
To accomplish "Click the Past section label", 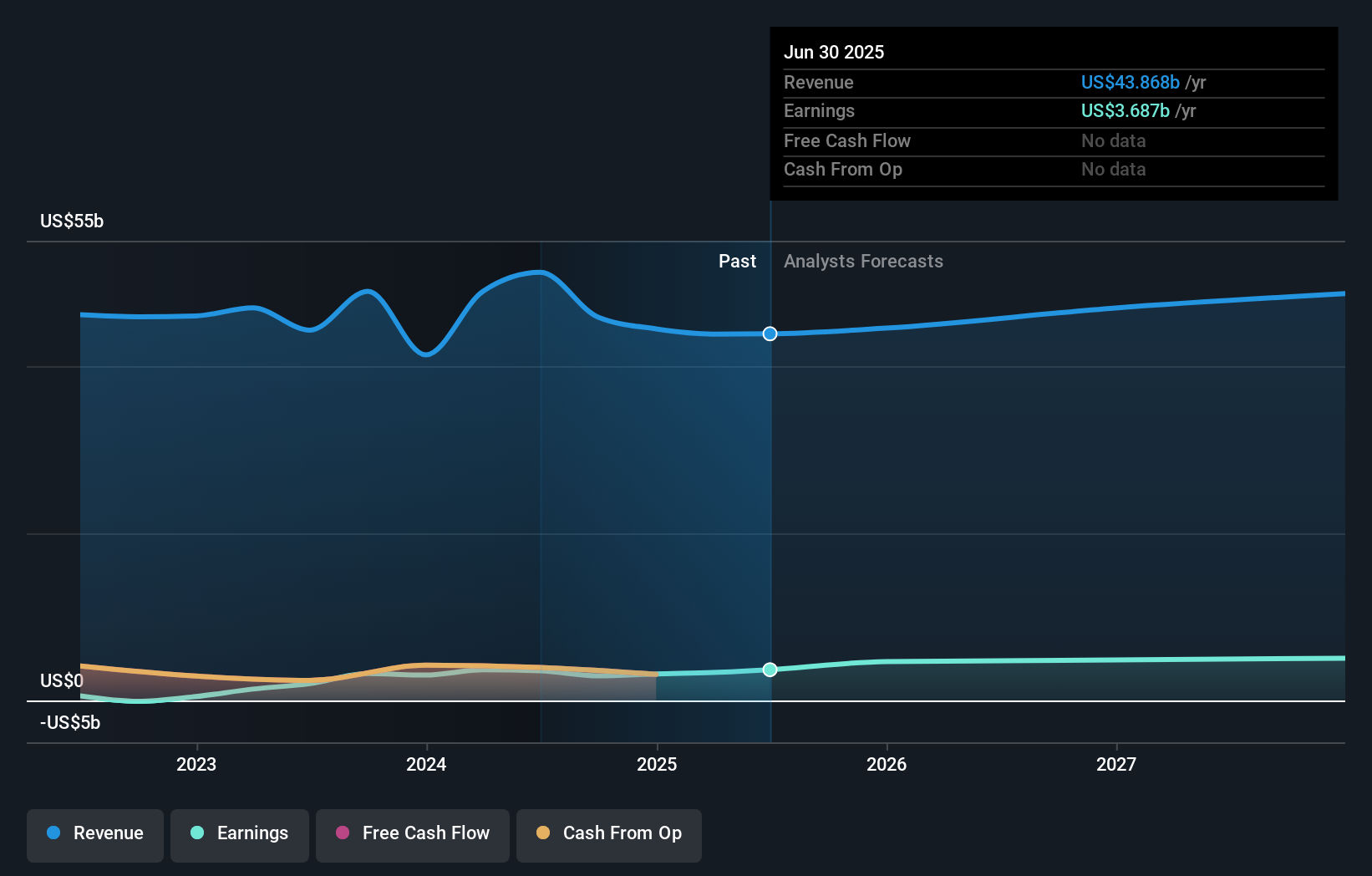I will pyautogui.click(x=737, y=261).
